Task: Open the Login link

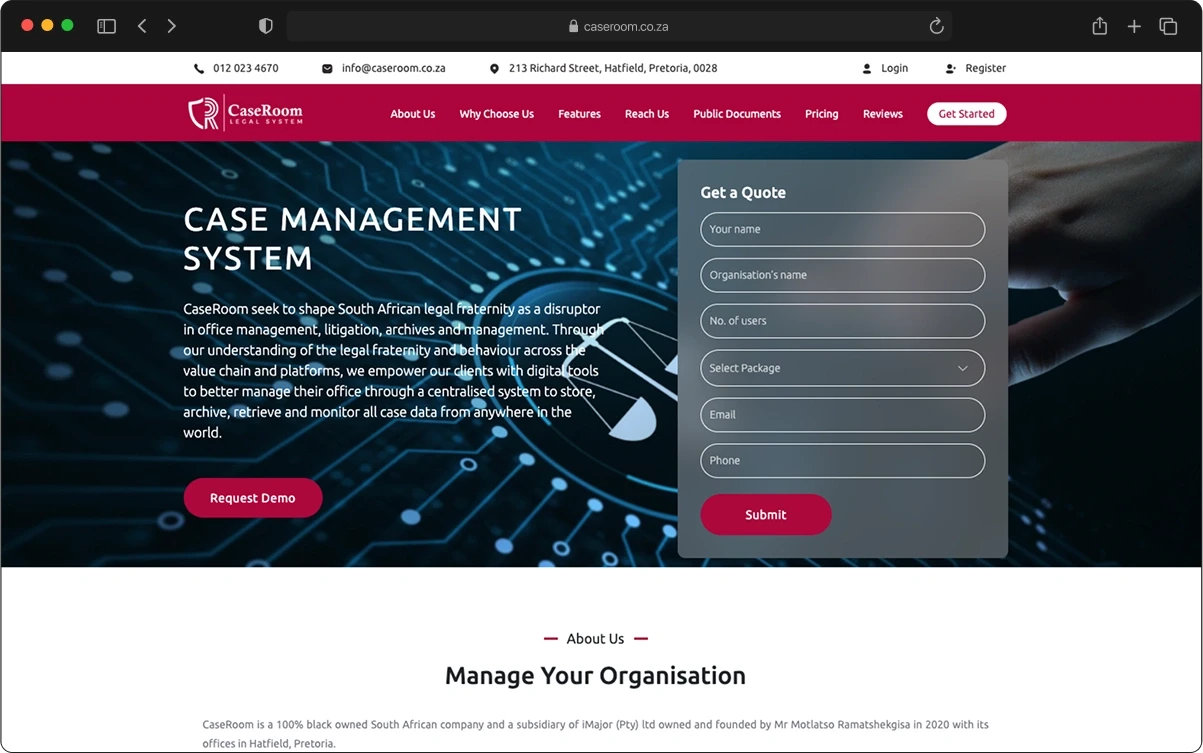Action: coord(894,69)
